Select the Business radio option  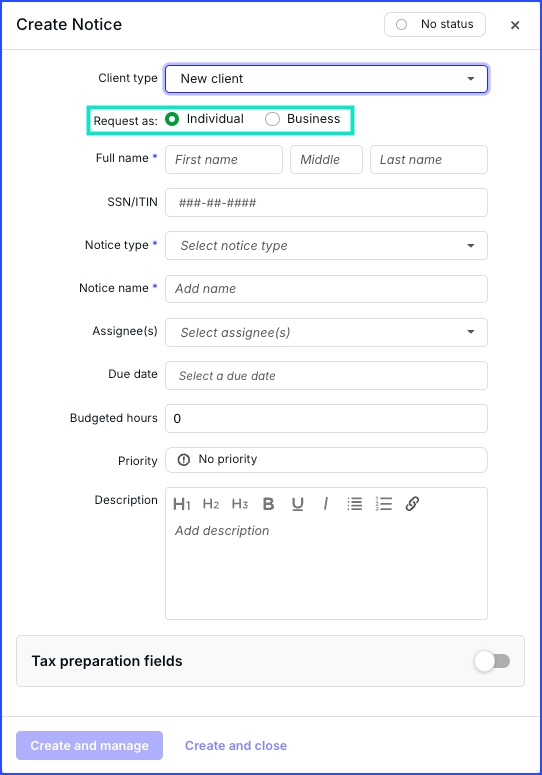pyautogui.click(x=272, y=119)
